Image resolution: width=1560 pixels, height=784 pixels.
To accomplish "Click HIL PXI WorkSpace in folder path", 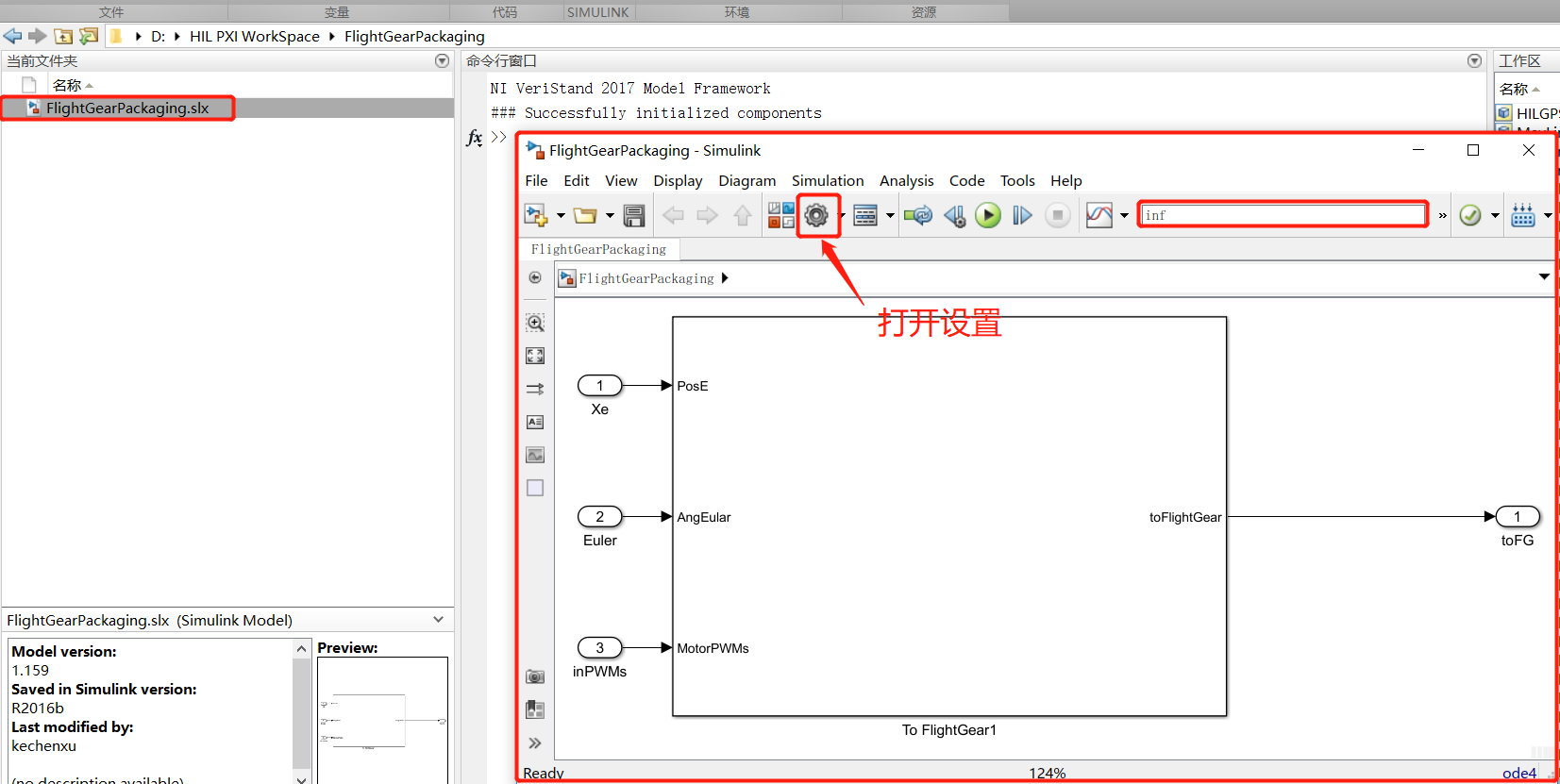I will [255, 36].
